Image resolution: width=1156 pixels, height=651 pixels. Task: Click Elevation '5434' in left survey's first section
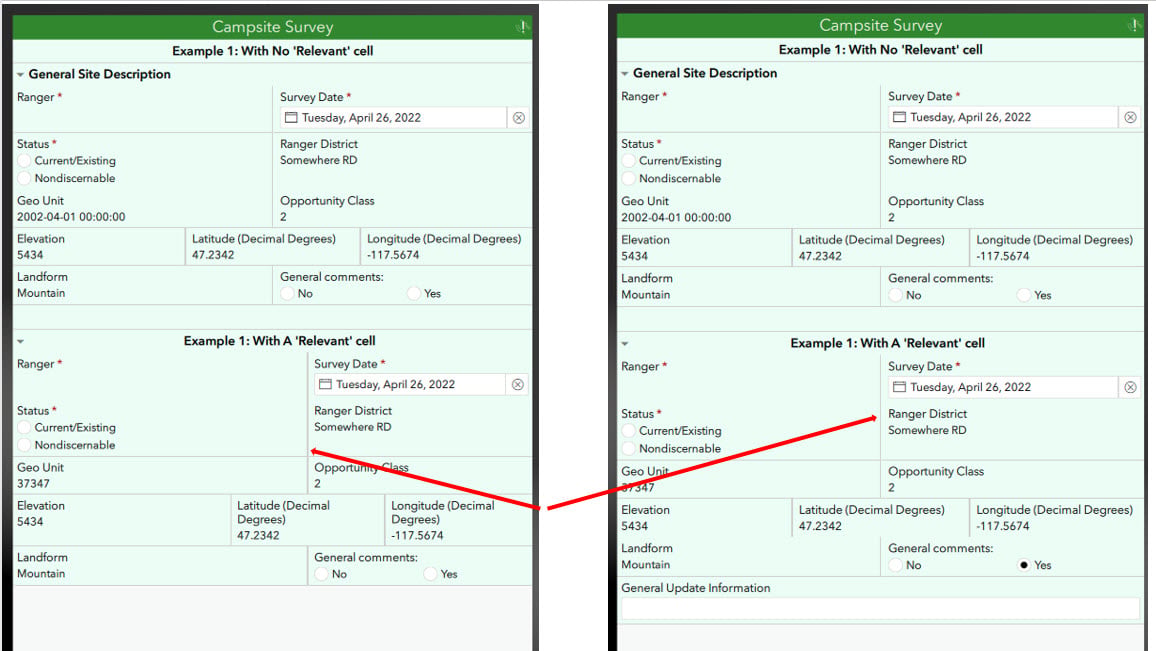(30, 255)
